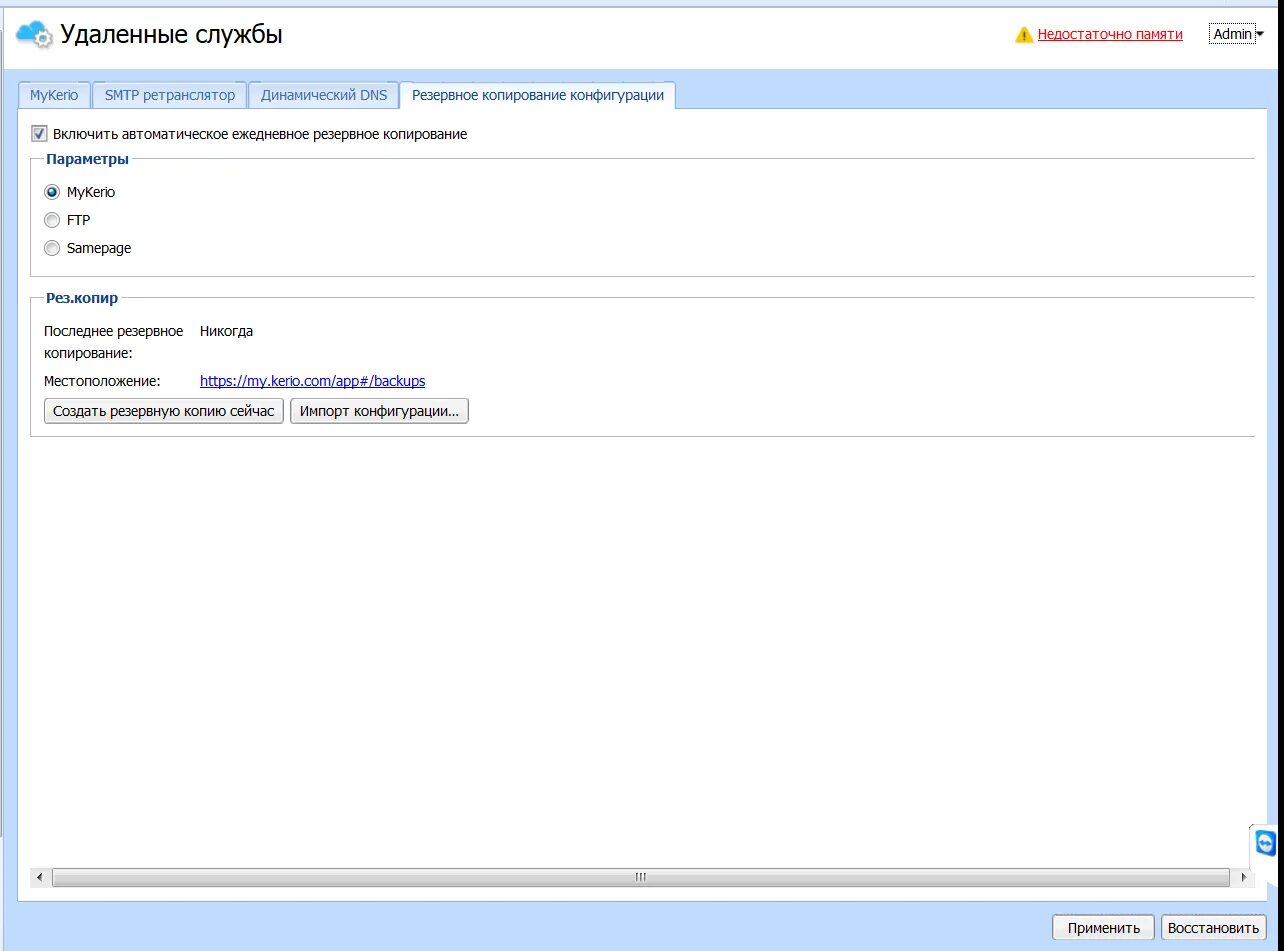Image resolution: width=1284 pixels, height=951 pixels.
Task: Switch to the MyKerio tab
Action: (x=54, y=95)
